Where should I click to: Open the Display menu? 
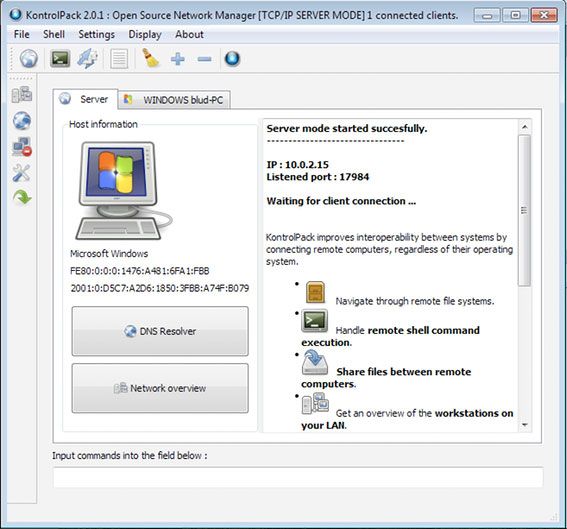(145, 34)
